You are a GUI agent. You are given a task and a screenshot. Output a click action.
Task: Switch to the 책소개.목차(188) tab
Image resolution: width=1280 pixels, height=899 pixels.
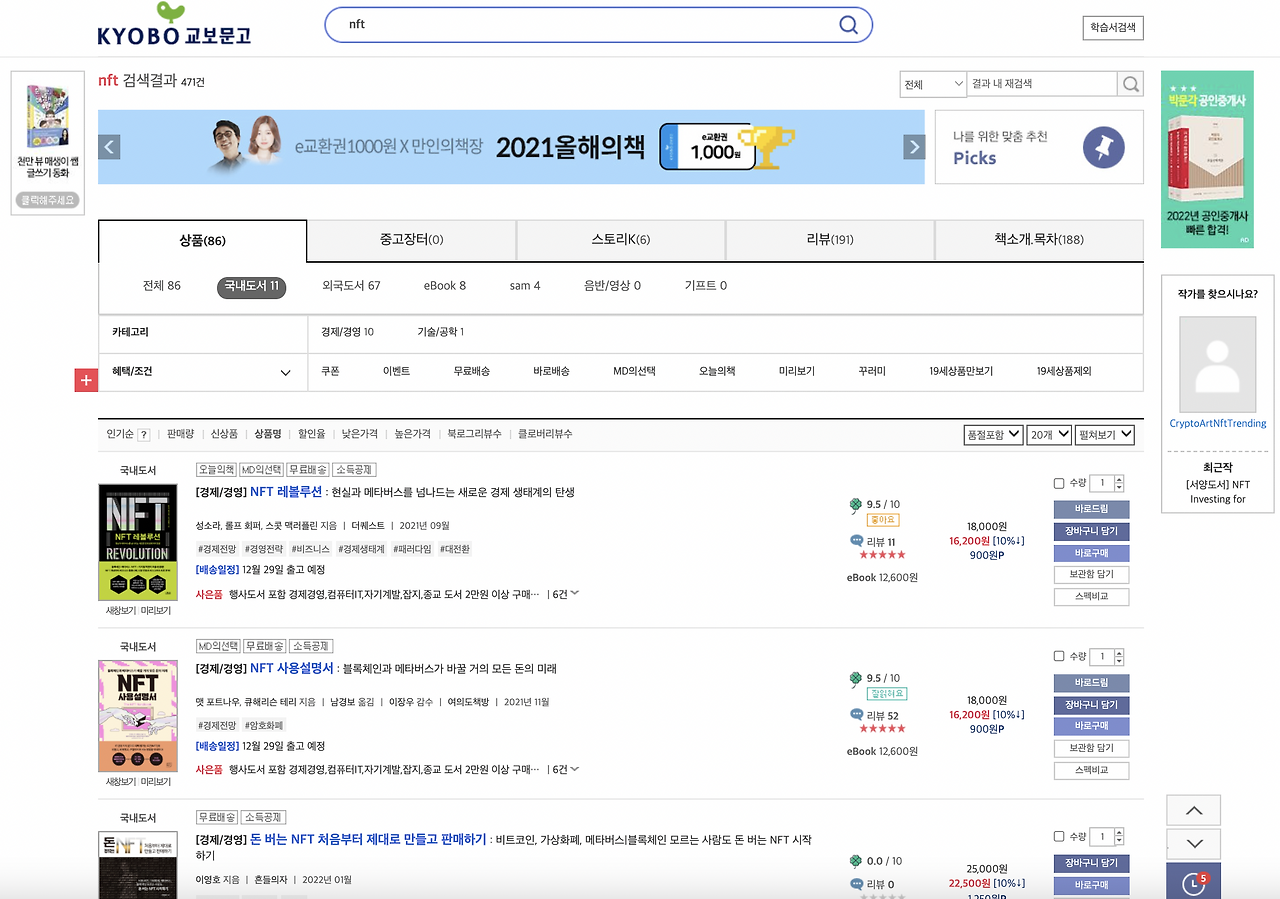[x=1039, y=240]
